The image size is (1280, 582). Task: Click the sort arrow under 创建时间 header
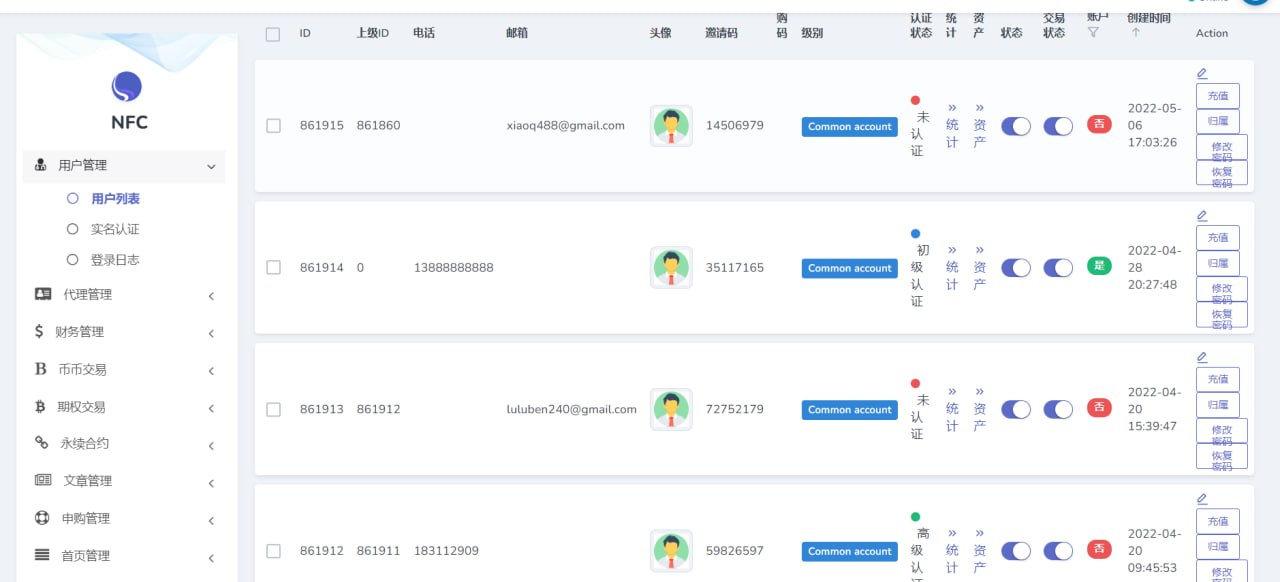[x=1135, y=33]
